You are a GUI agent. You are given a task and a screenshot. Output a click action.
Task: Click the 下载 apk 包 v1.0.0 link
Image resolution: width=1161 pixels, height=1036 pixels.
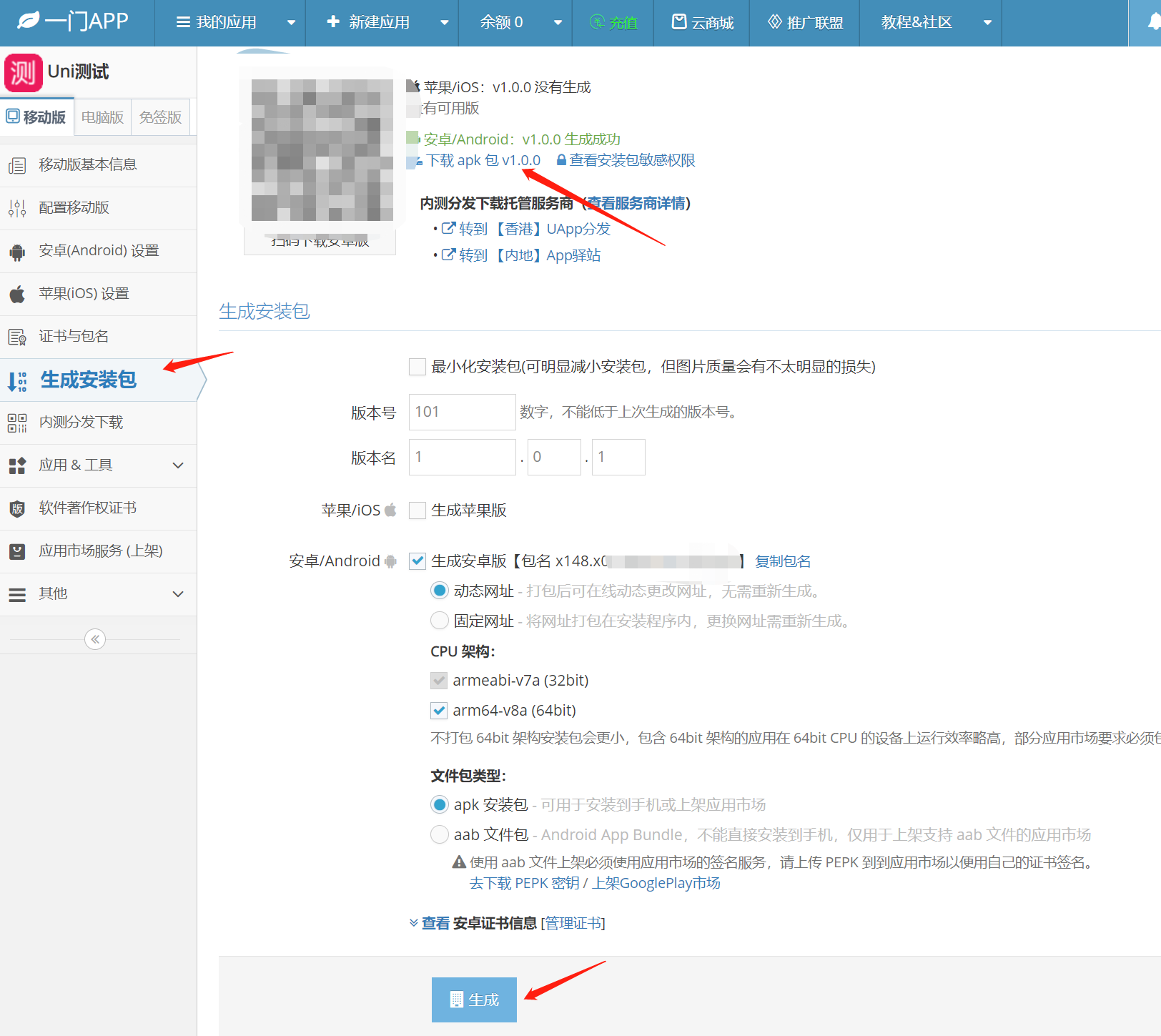[x=483, y=160]
